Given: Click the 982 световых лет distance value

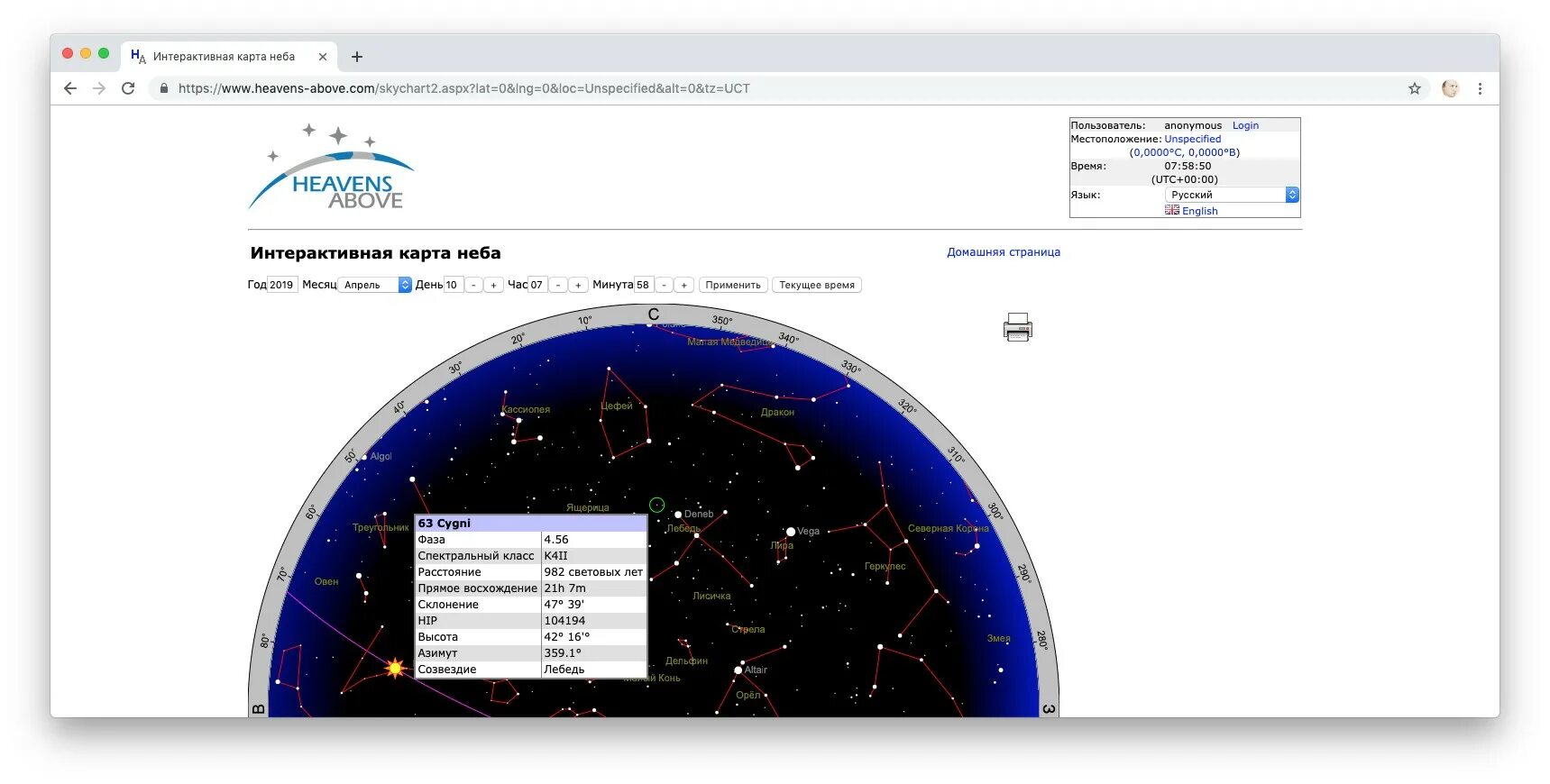Looking at the screenshot, I should click(593, 572).
